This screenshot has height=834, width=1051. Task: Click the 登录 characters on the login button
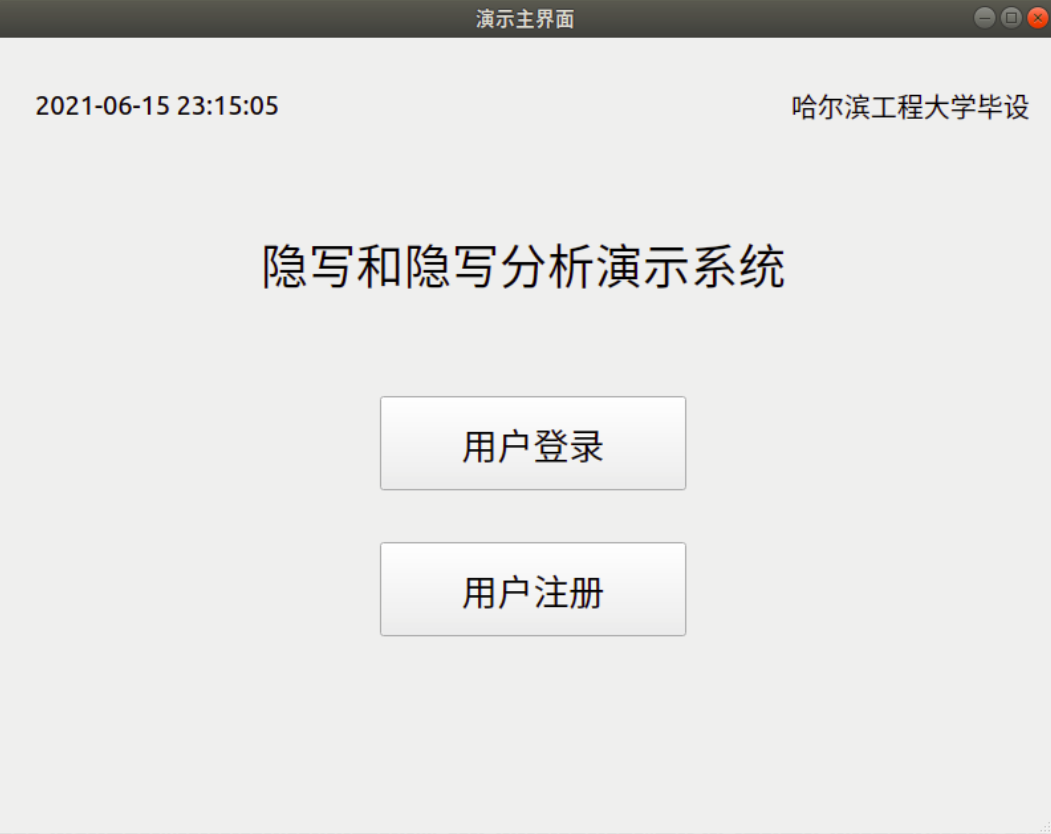[x=568, y=446]
